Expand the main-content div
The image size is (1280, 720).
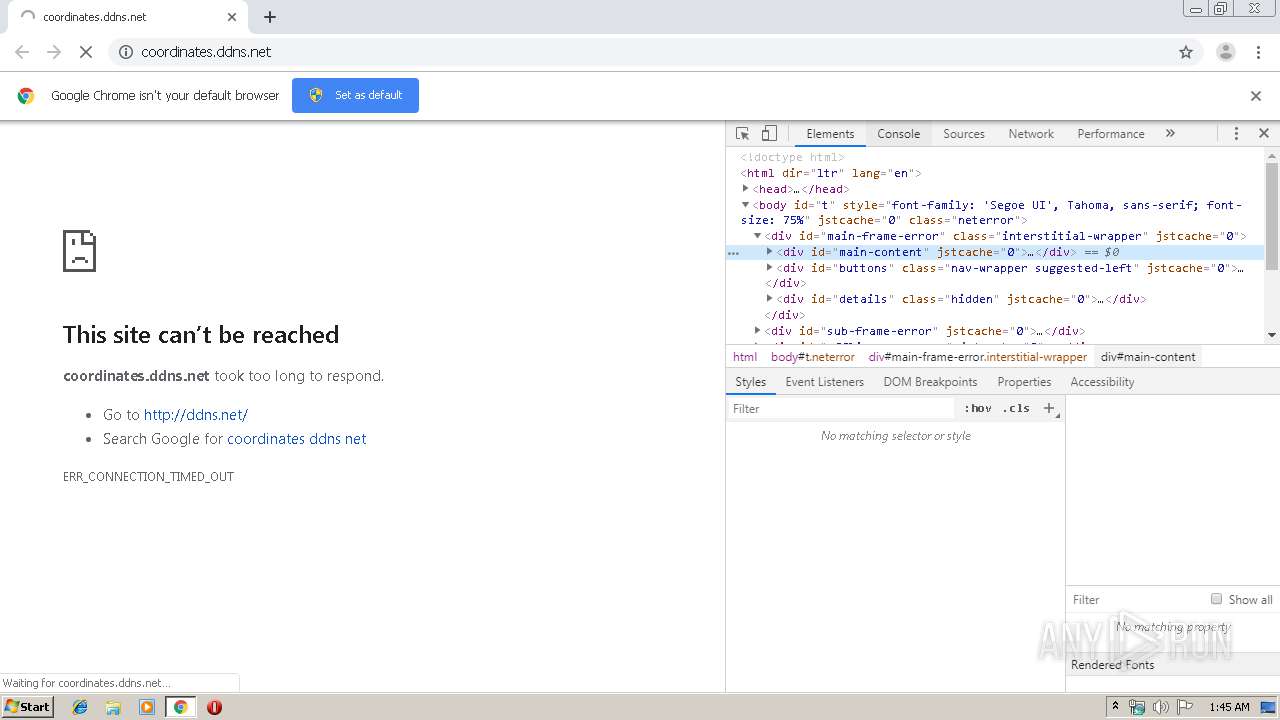pos(770,252)
